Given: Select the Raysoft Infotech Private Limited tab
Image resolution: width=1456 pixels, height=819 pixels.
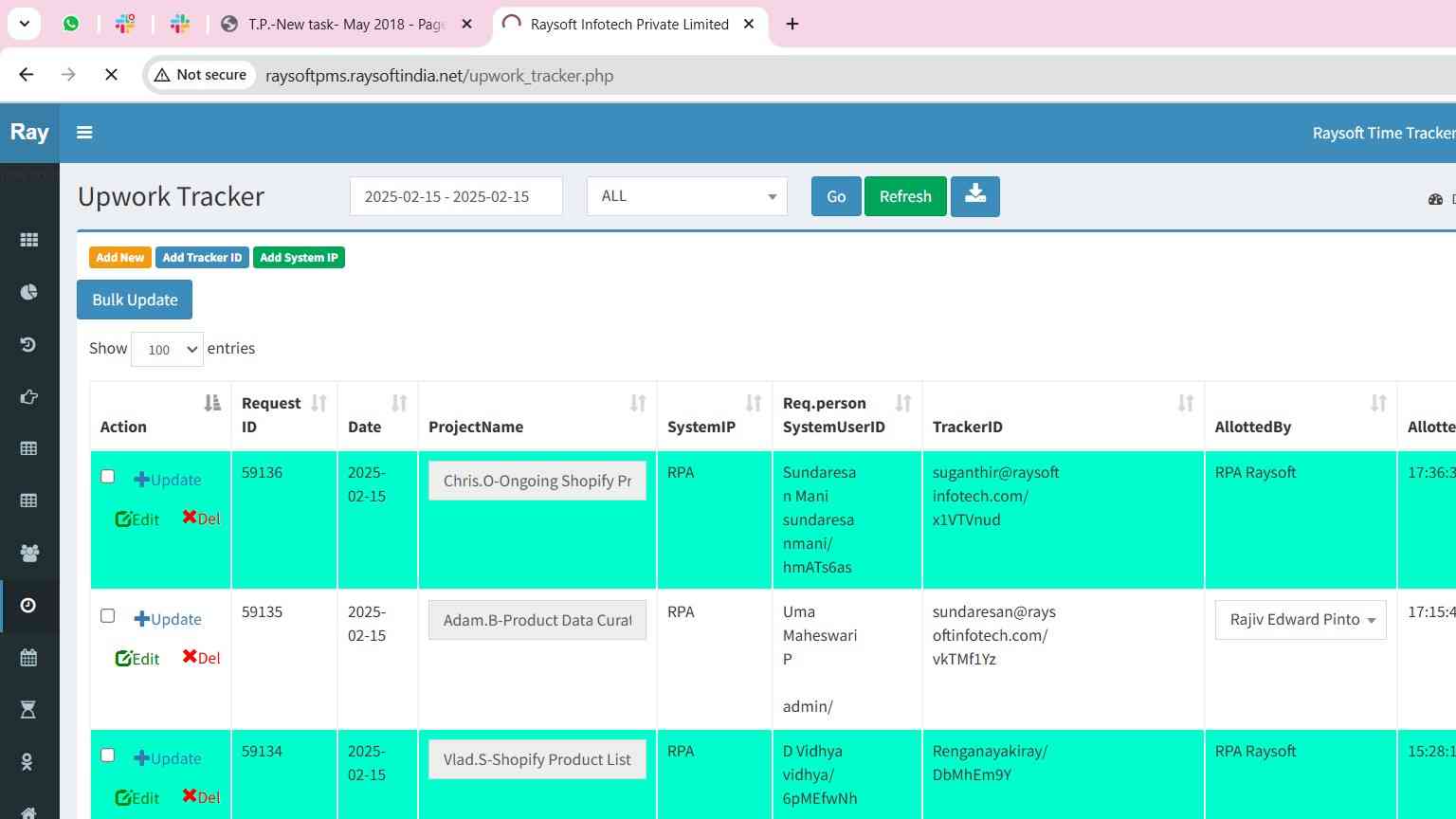Looking at the screenshot, I should click(629, 24).
